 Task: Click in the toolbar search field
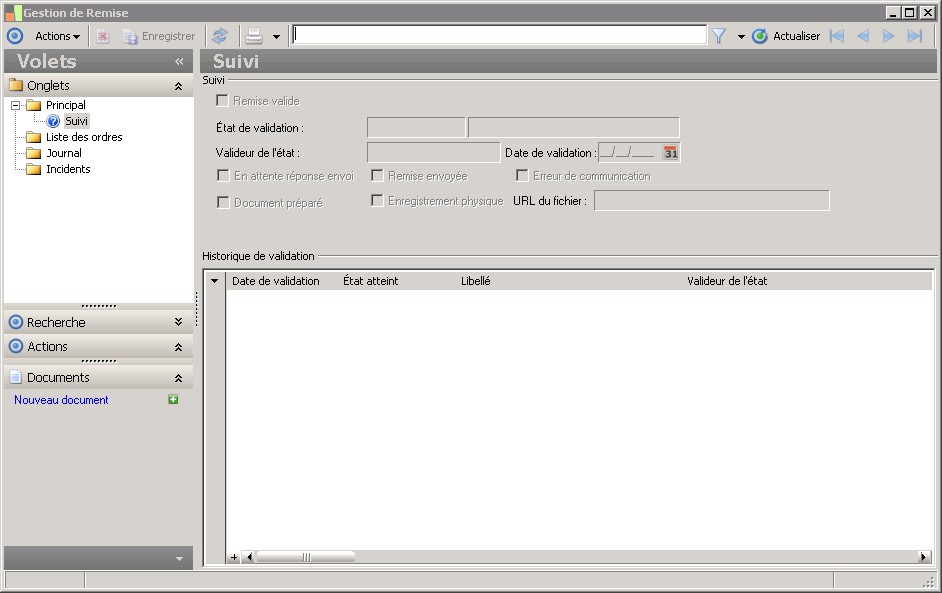[499, 35]
